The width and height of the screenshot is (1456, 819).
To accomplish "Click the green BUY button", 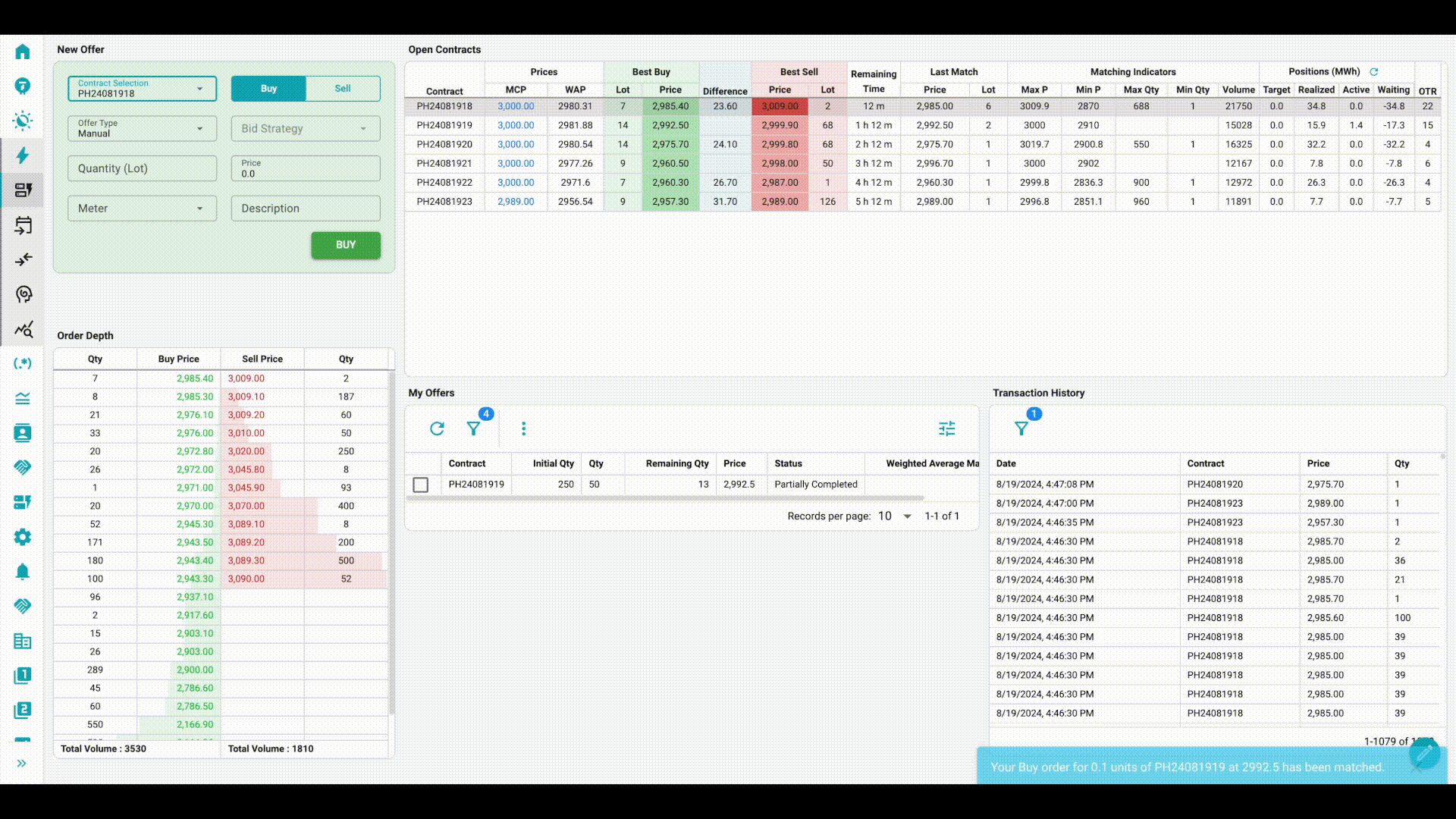I will coord(345,245).
